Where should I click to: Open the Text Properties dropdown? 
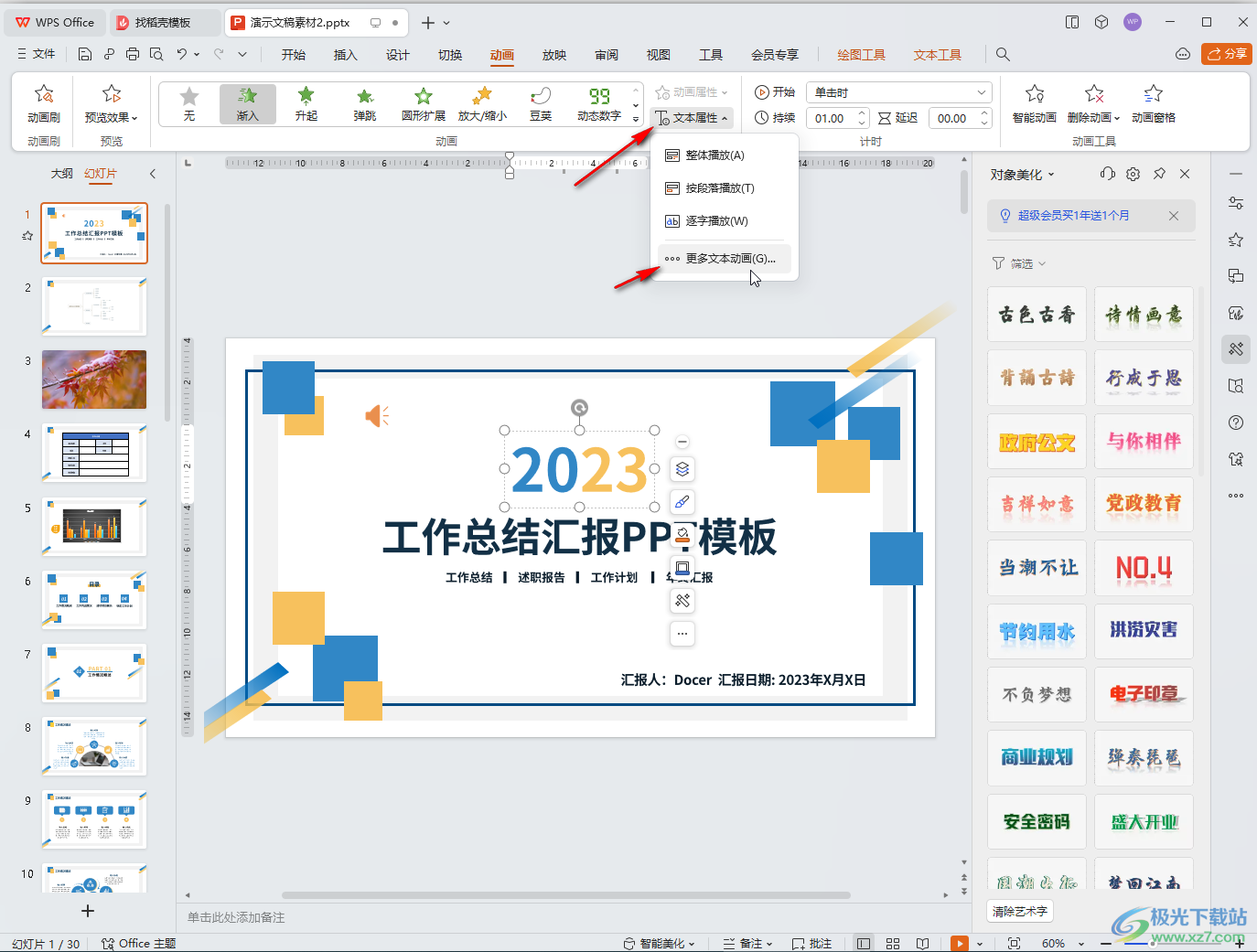pyautogui.click(x=693, y=118)
